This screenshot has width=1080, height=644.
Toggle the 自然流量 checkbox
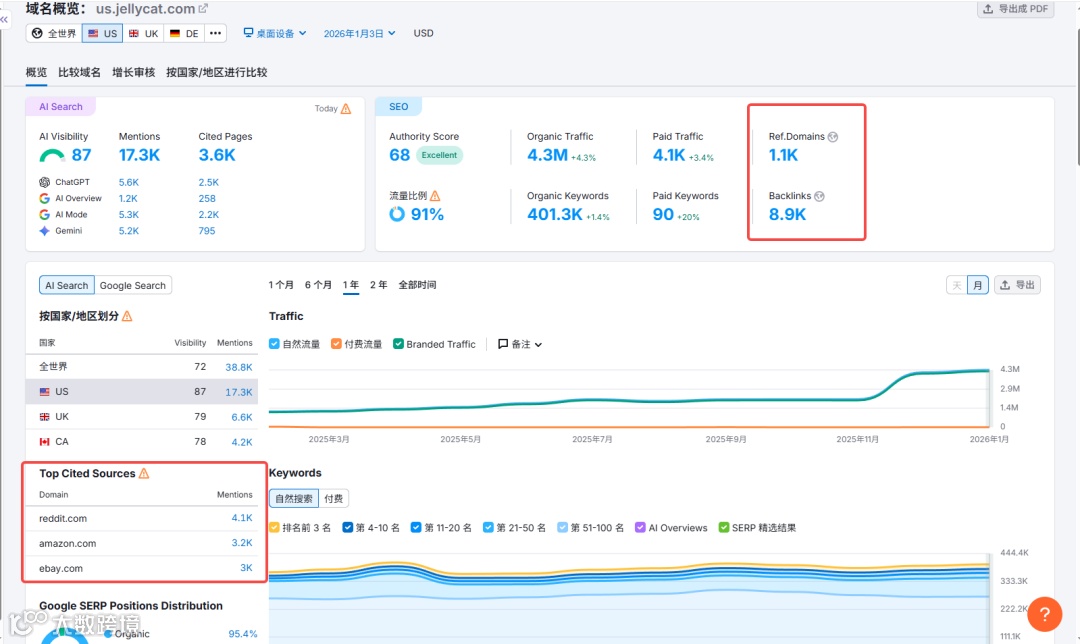point(274,344)
